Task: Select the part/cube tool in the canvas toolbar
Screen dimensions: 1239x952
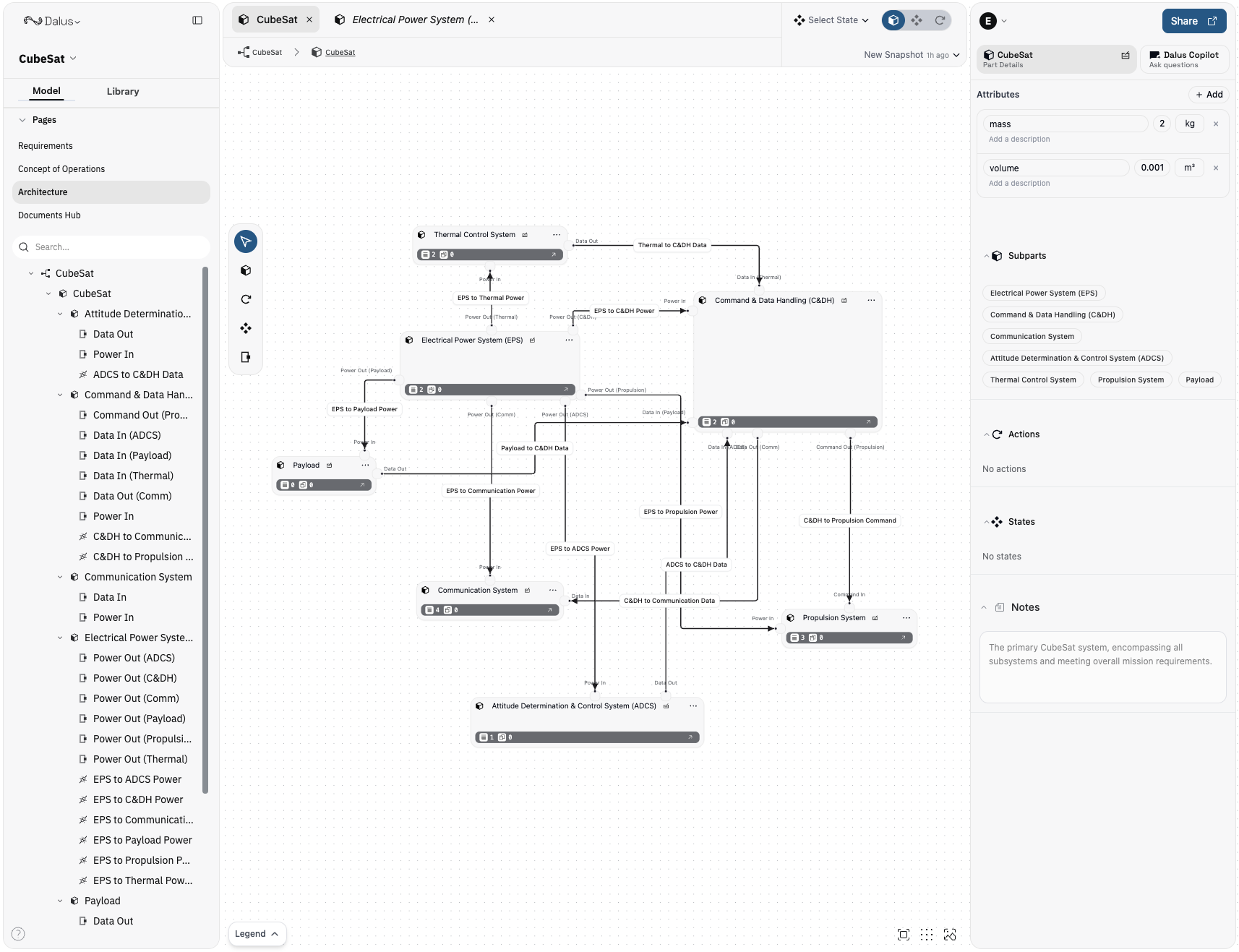Action: [246, 270]
